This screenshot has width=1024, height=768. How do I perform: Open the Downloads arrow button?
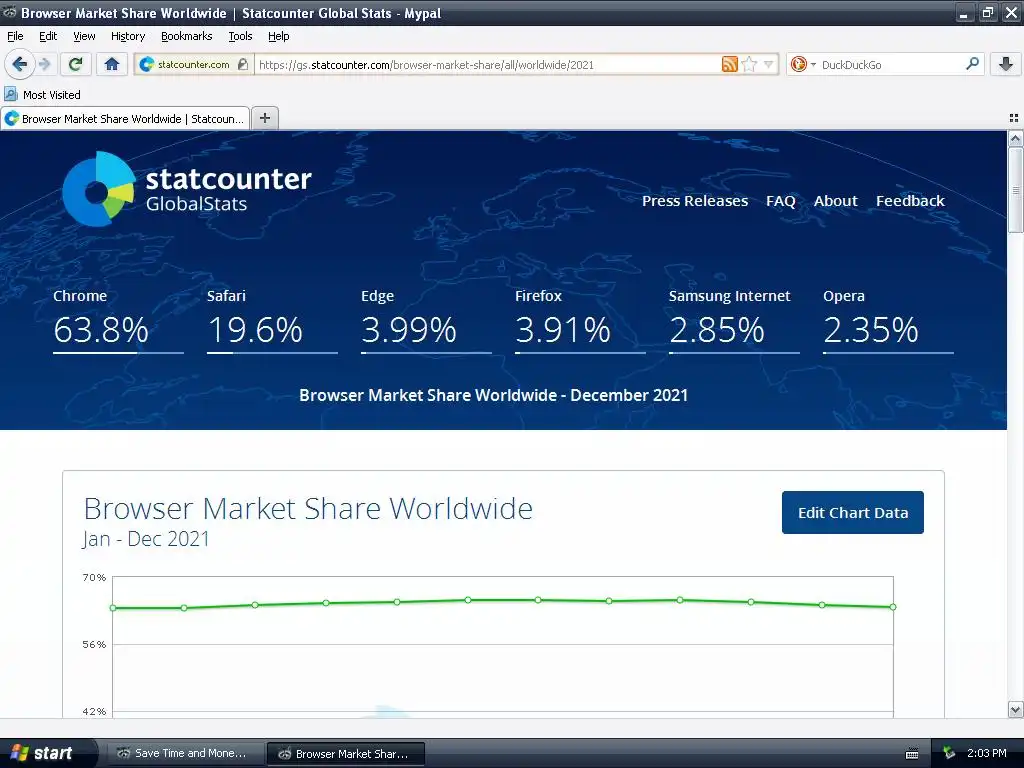(1006, 64)
